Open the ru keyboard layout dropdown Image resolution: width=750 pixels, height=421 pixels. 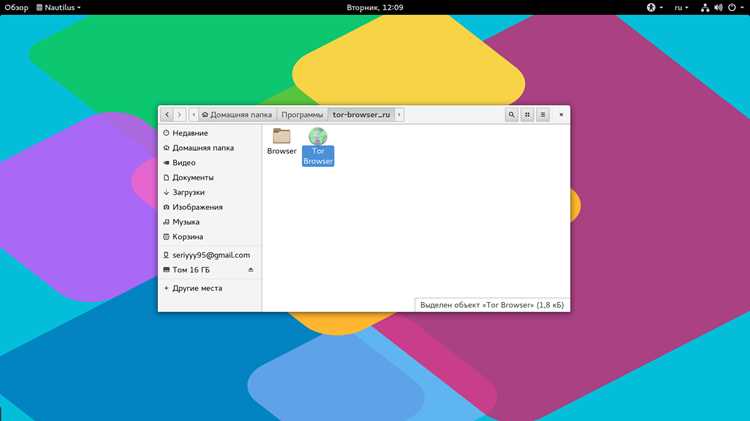click(681, 7)
